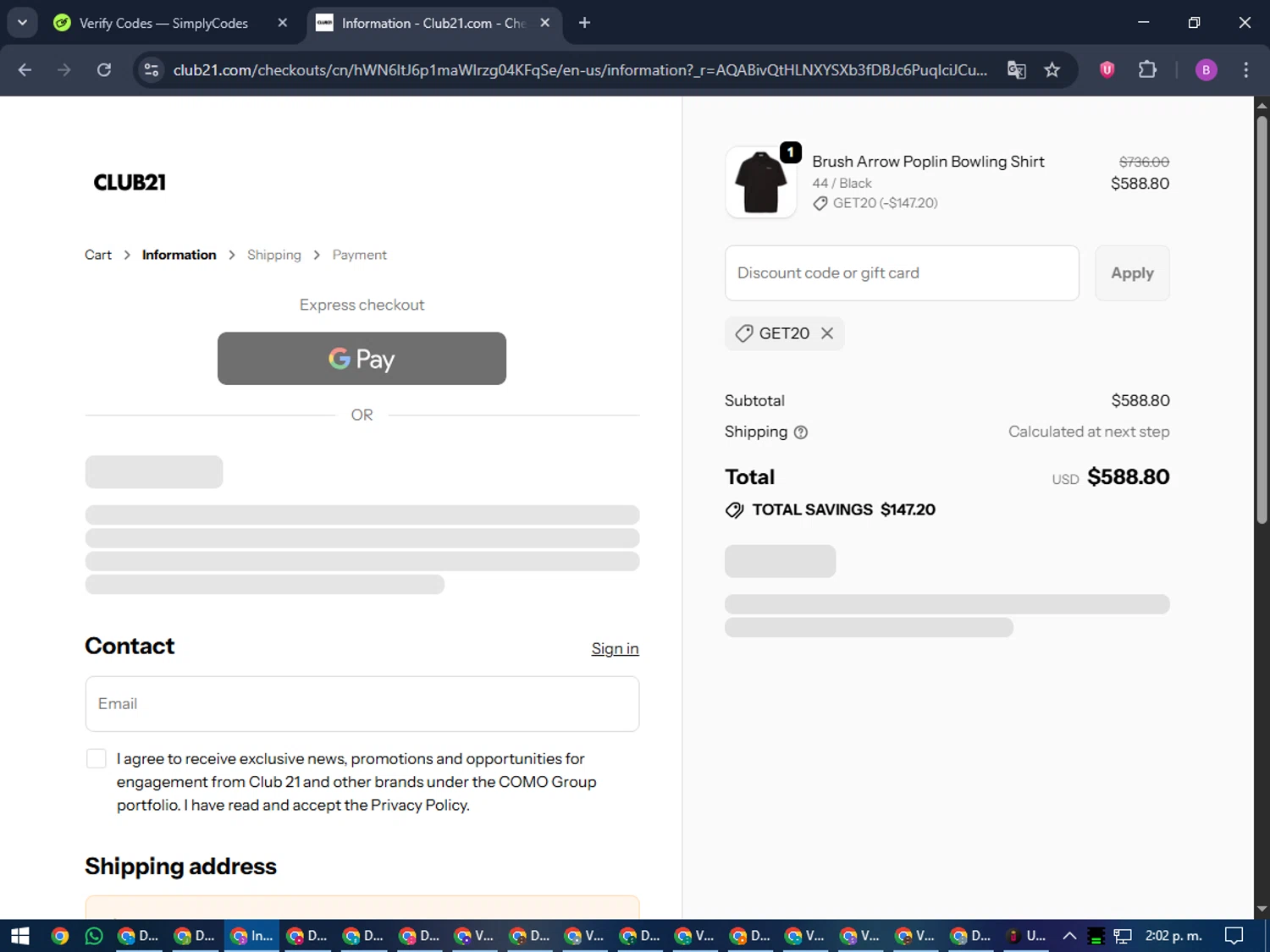Image resolution: width=1270 pixels, height=952 pixels.
Task: Open the Windows Start menu
Action: [19, 936]
